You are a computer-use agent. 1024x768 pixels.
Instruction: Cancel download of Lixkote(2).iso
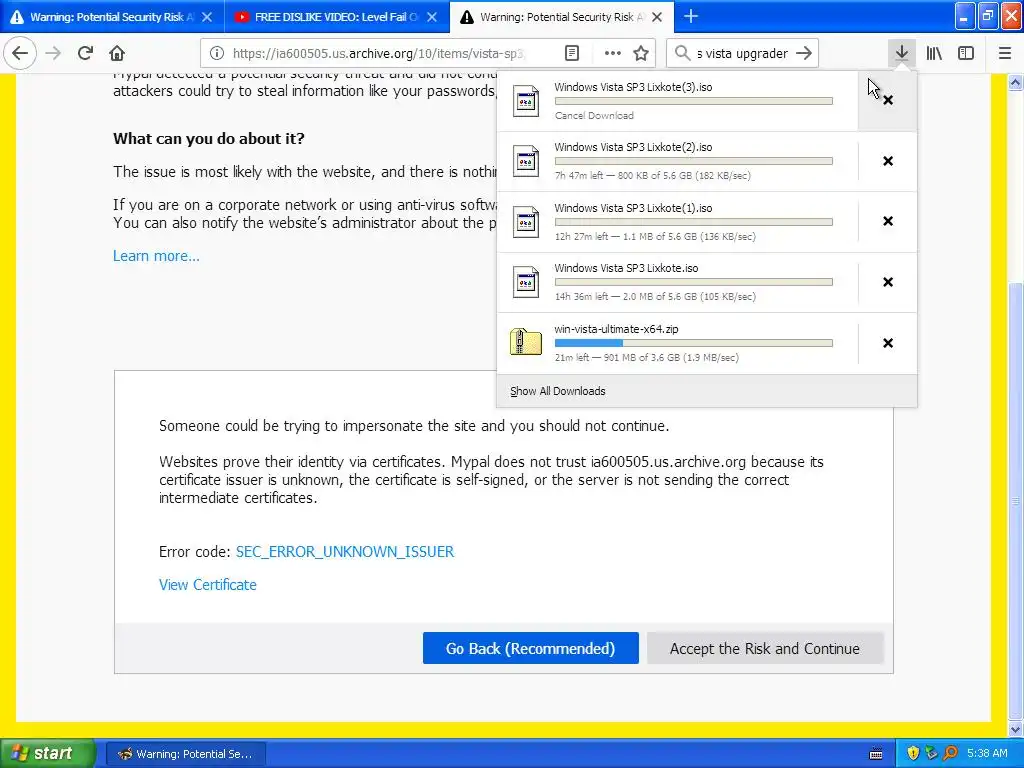[x=888, y=161]
